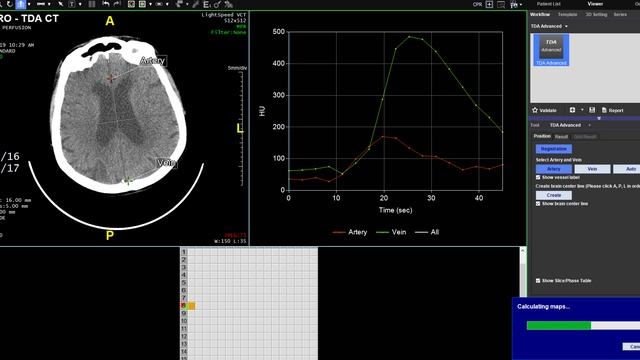Toggle Show vessel label checkbox
Image resolution: width=640 pixels, height=360 pixels.
538,177
